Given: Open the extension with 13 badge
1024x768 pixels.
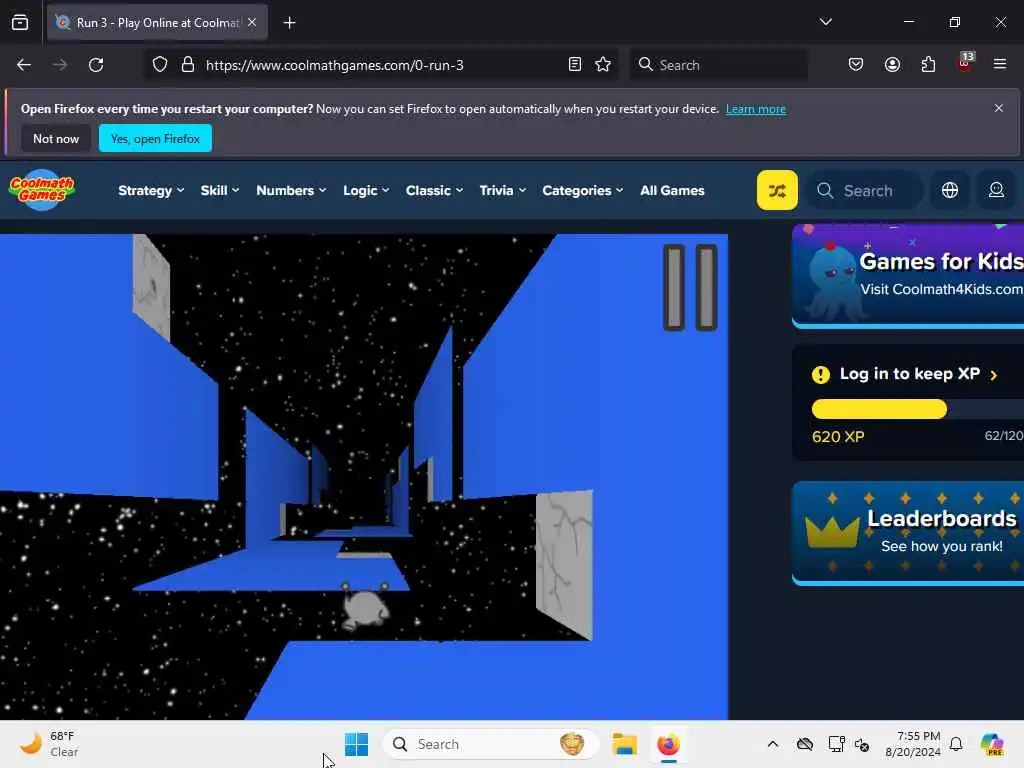Looking at the screenshot, I should pyautogui.click(x=965, y=63).
